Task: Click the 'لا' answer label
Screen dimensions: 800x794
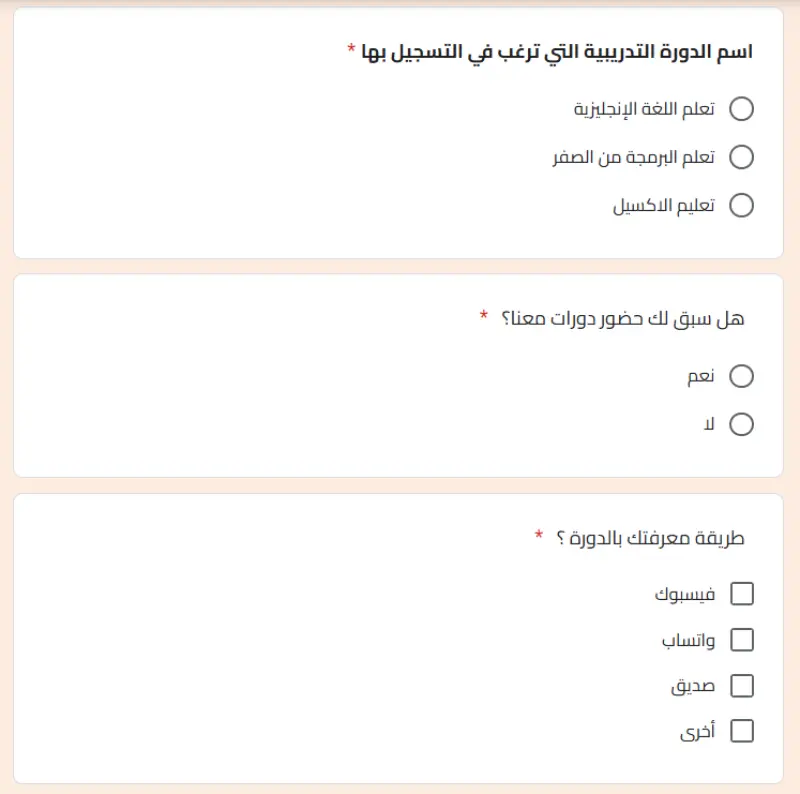Action: tap(710, 425)
